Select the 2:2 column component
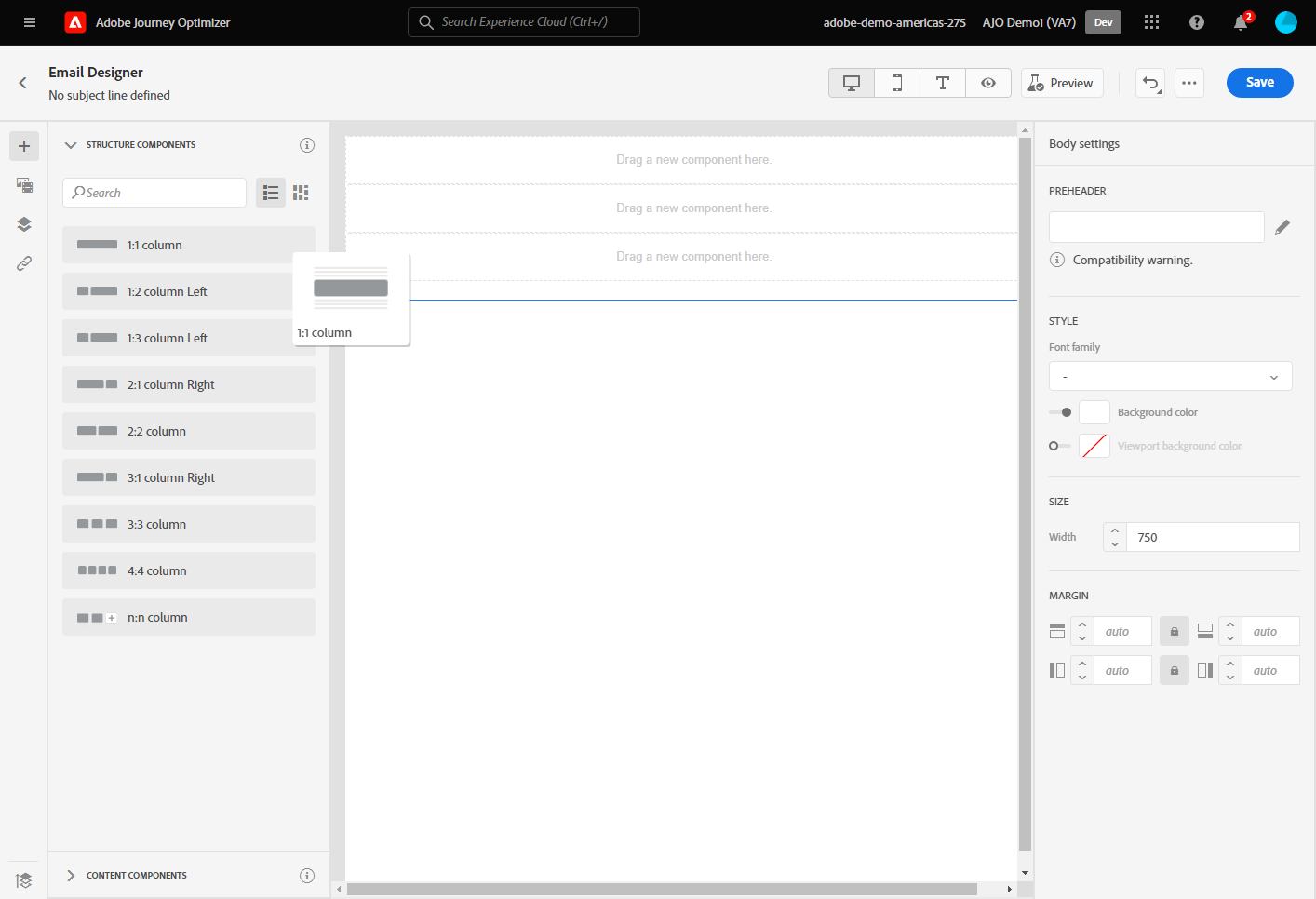Screen dimensions: 1316x899 point(189,431)
